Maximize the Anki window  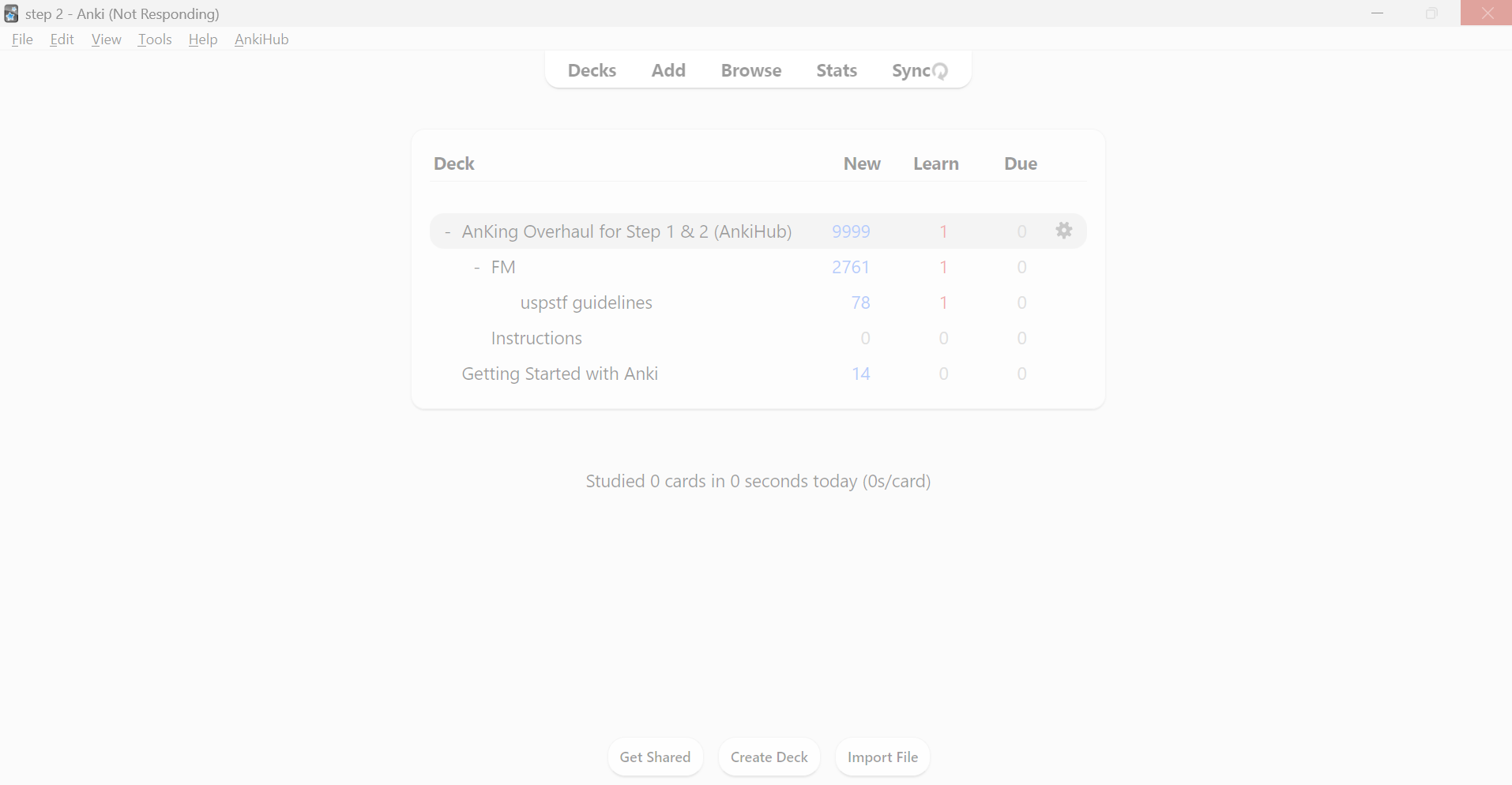click(x=1431, y=13)
